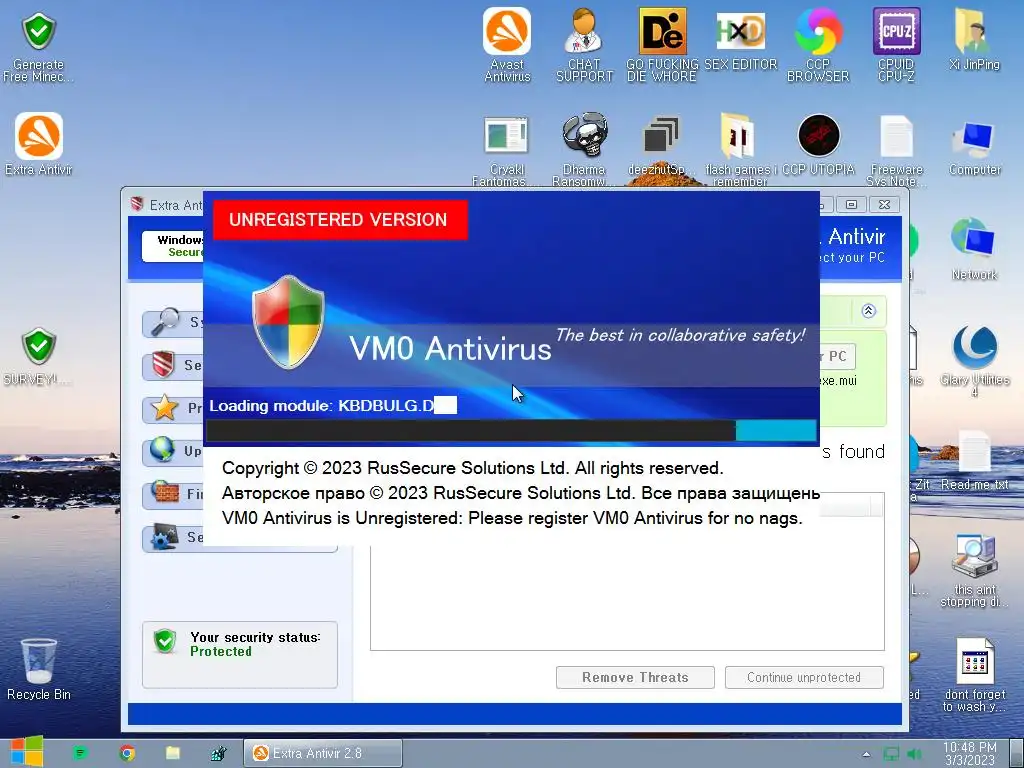Screen dimensions: 1024x768
Task: Open File Explorer from taskbar
Action: pos(172,753)
